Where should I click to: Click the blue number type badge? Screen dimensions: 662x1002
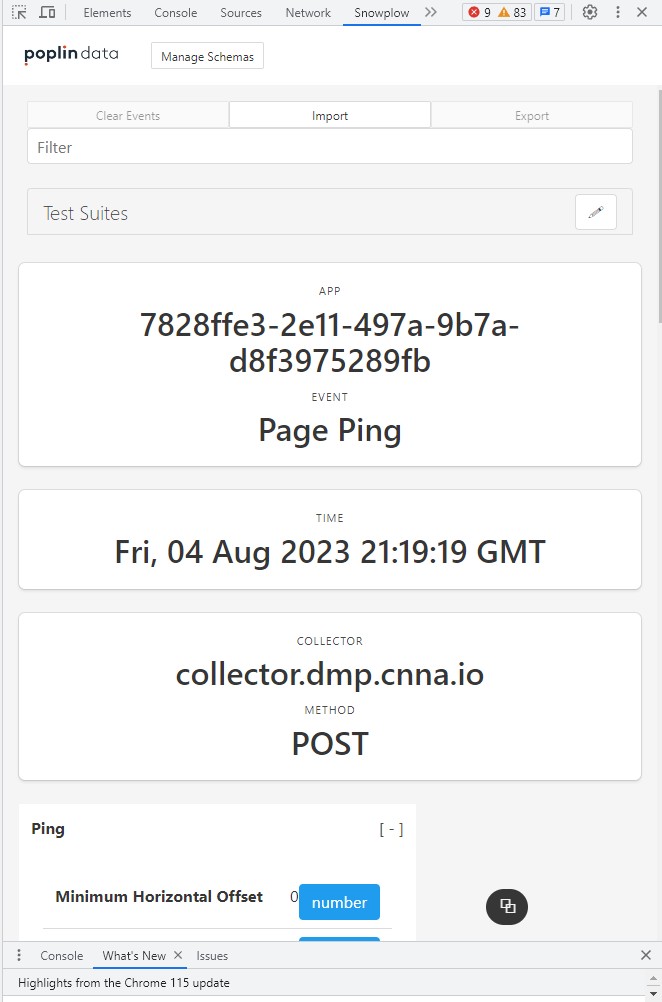(339, 902)
